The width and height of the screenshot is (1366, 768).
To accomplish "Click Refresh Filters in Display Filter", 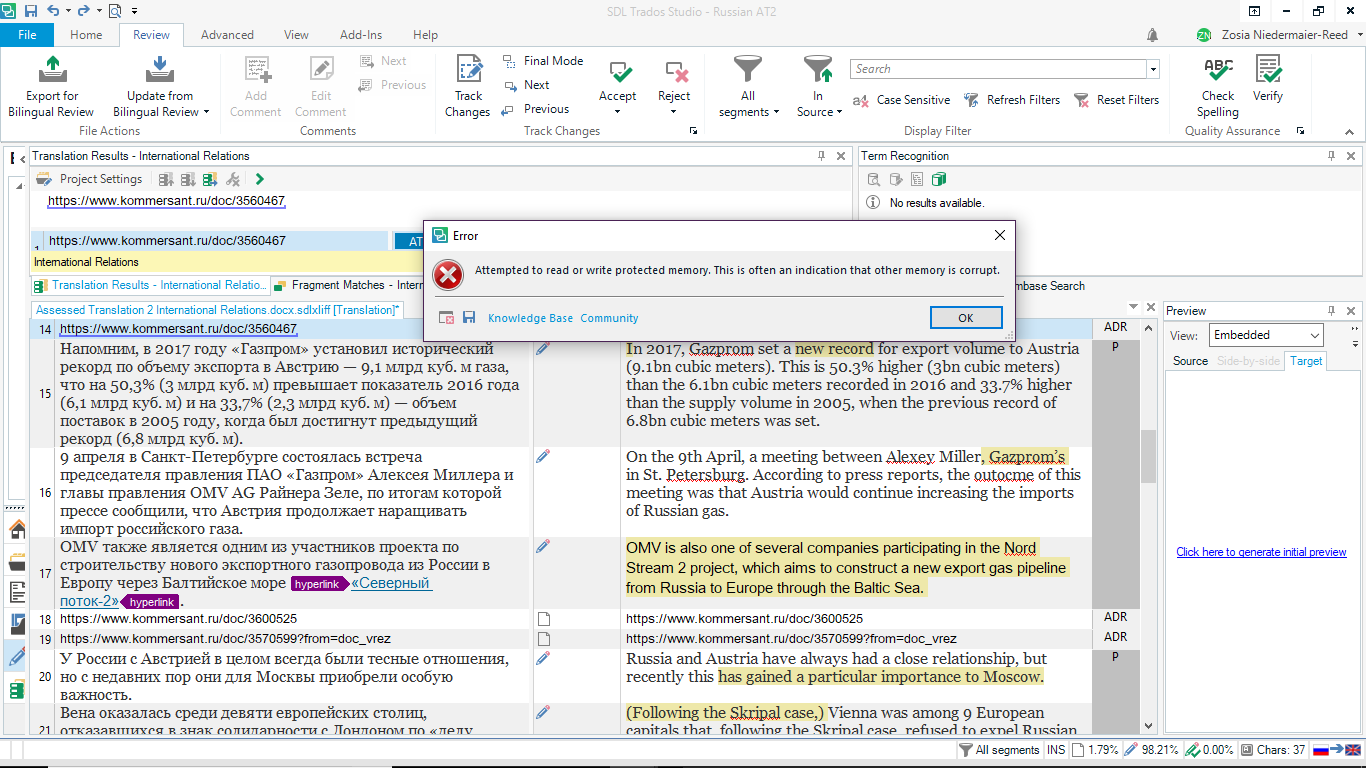I will (x=1011, y=100).
